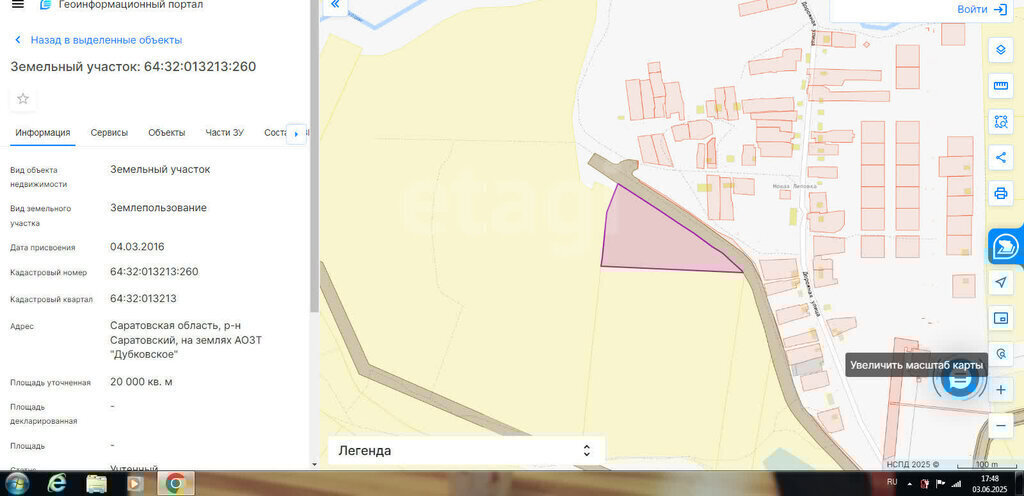Screen dimensions: 1024x496
Task: Show more tabs with right arrow
Action: point(296,134)
